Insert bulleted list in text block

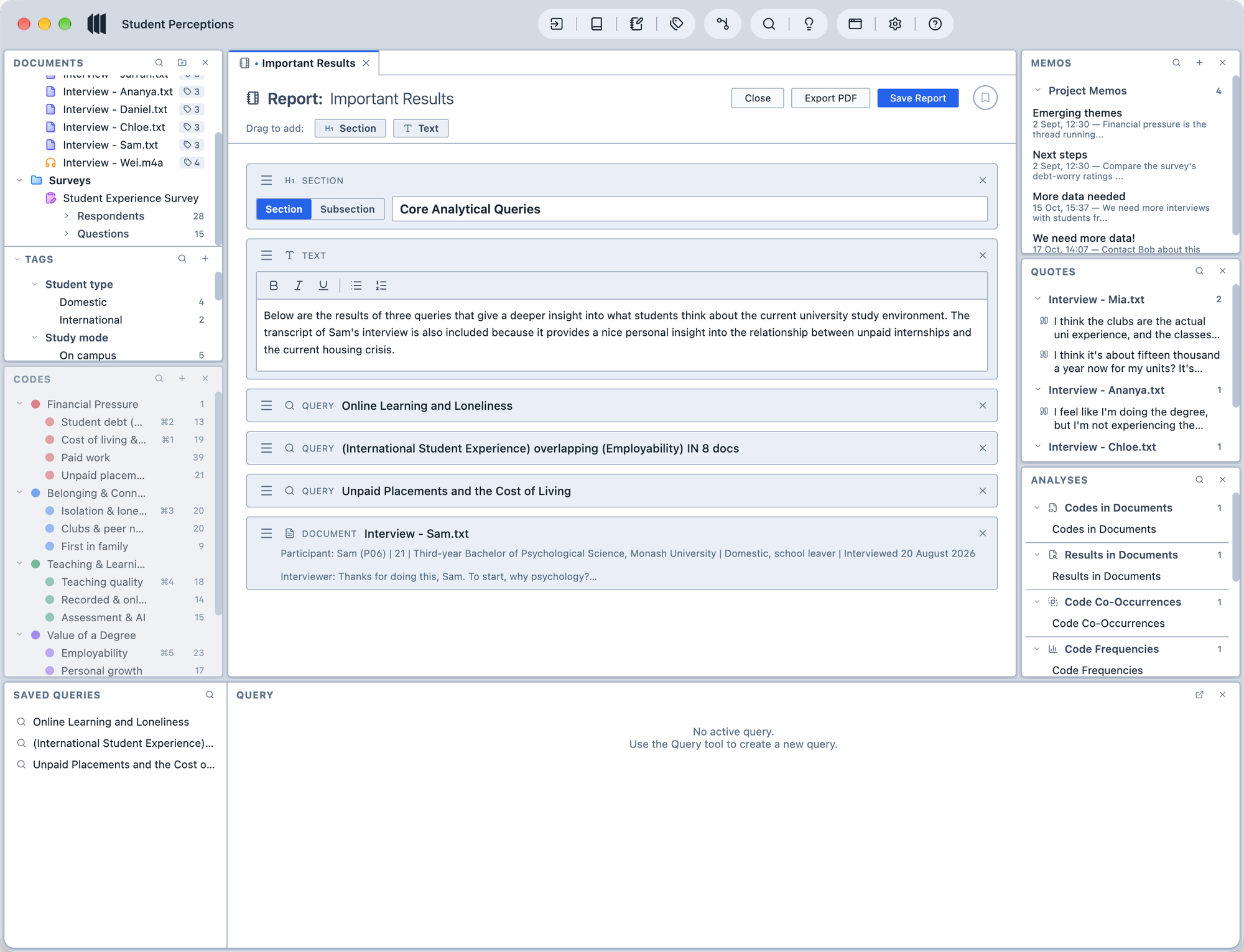point(356,285)
